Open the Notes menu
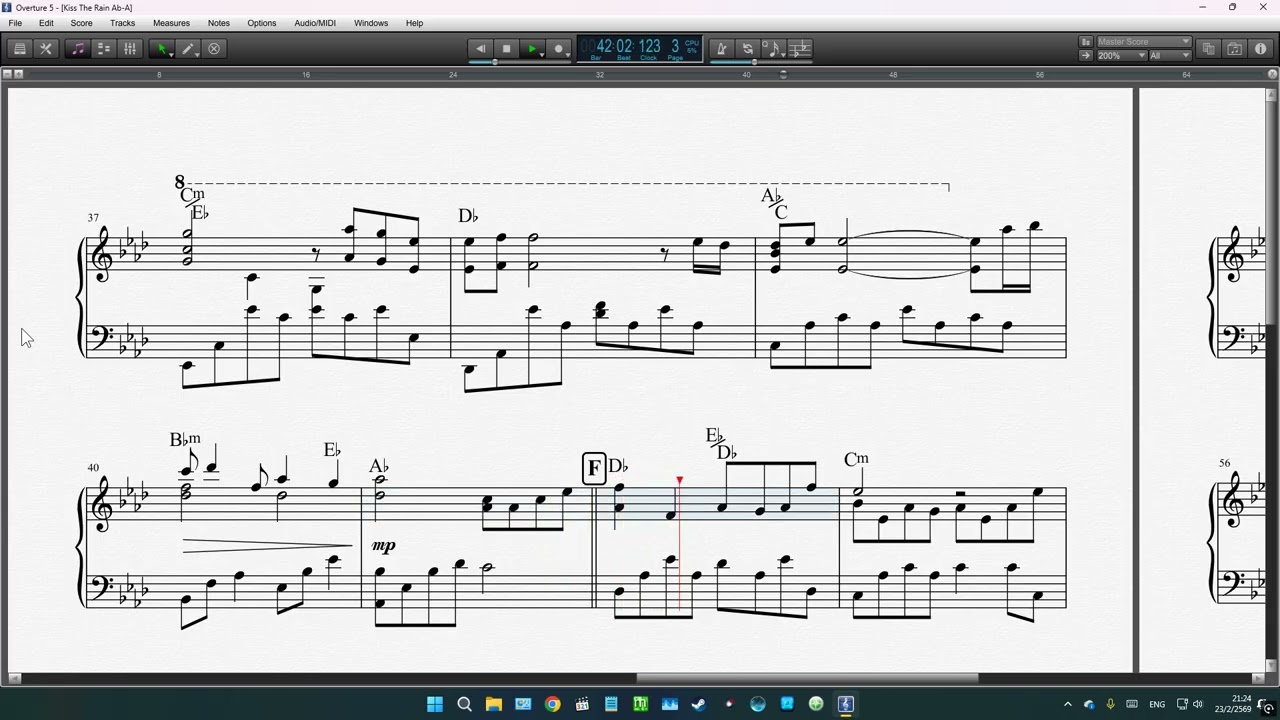Image resolution: width=1280 pixels, height=720 pixels. click(218, 23)
